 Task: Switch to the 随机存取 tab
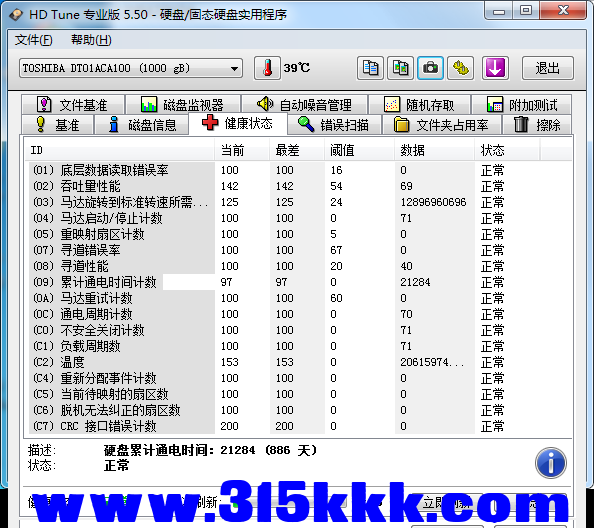419,105
